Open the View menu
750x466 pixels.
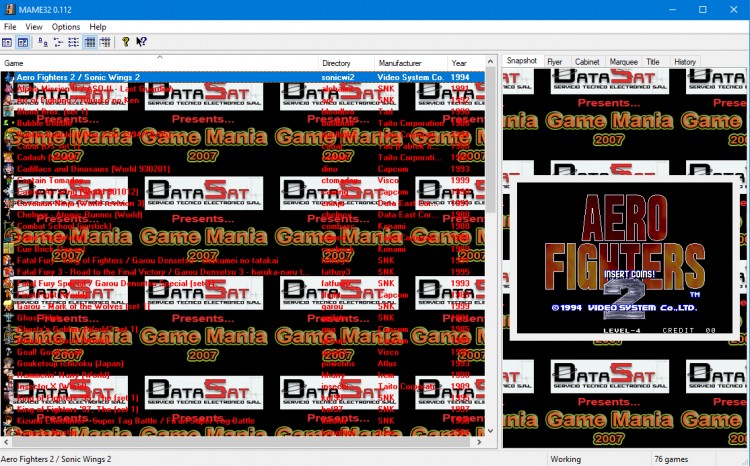[33, 27]
